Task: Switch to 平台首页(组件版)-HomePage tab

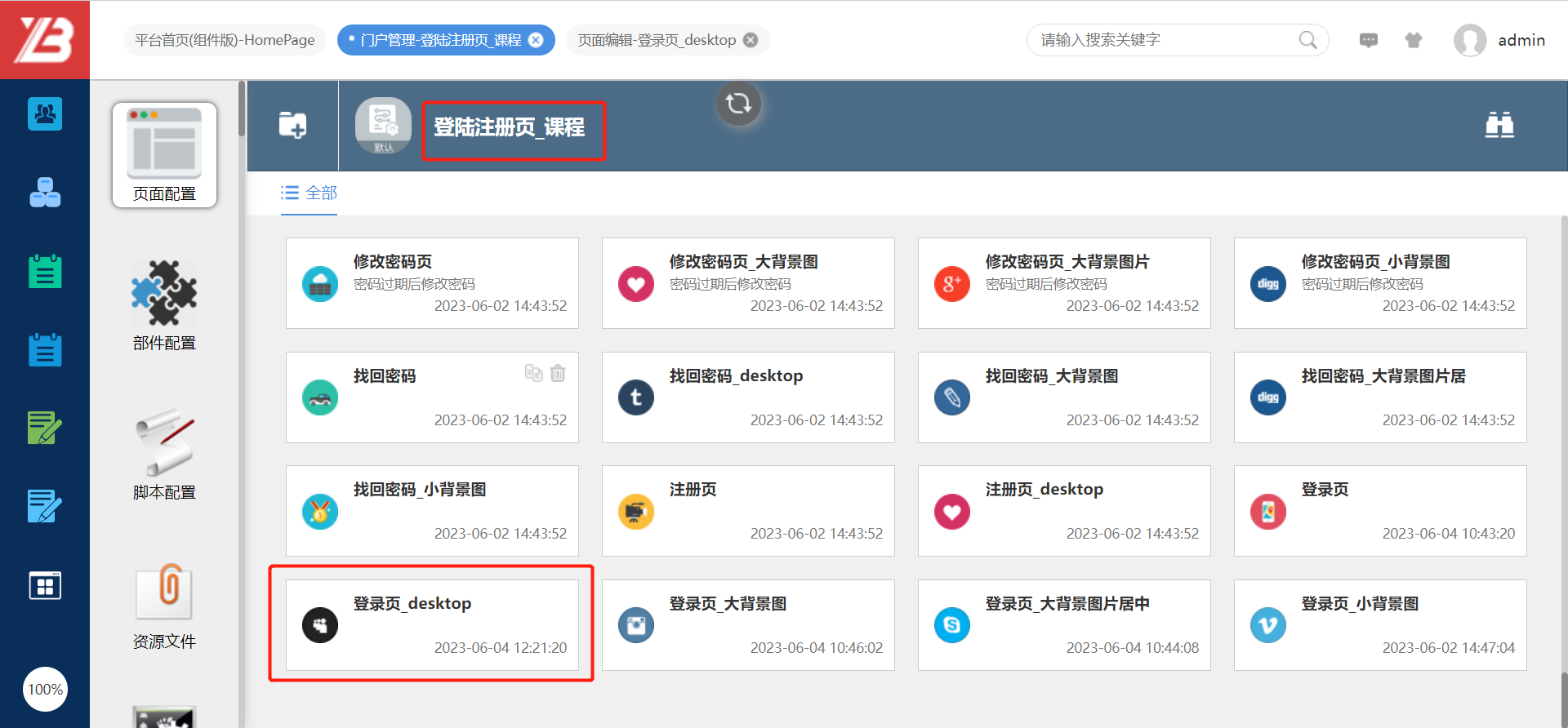Action: pos(225,40)
